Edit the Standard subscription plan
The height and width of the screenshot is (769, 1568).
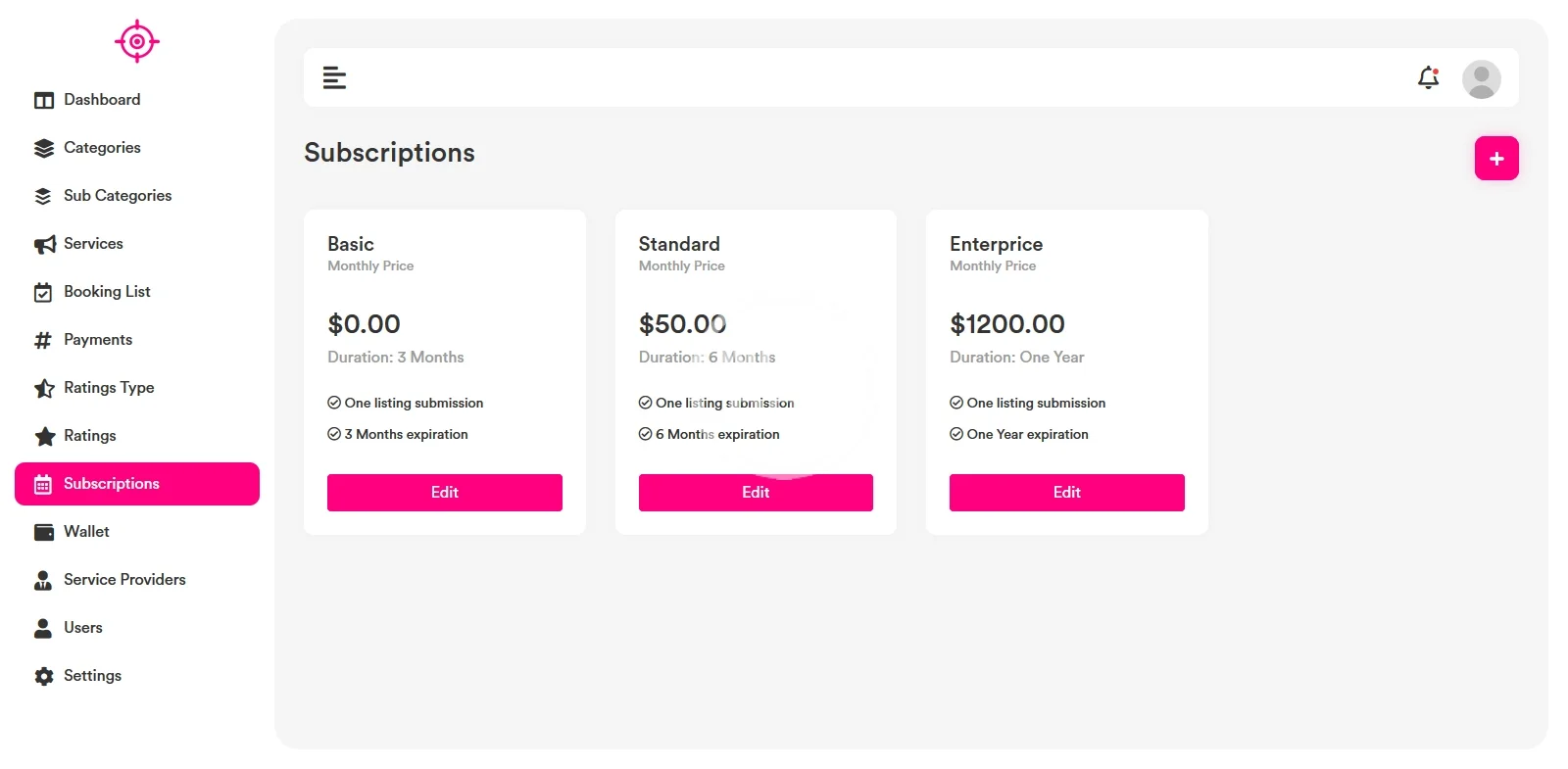coord(756,493)
